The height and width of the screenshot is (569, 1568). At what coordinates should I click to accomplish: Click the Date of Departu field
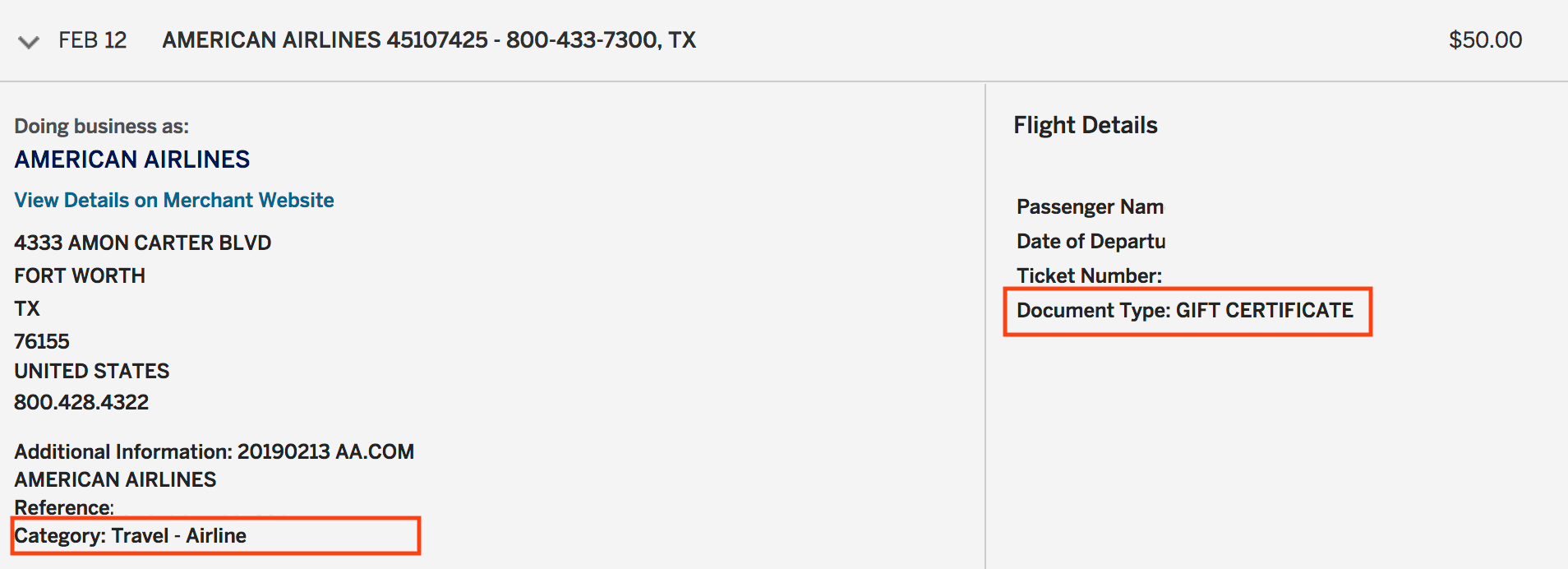(x=1091, y=241)
